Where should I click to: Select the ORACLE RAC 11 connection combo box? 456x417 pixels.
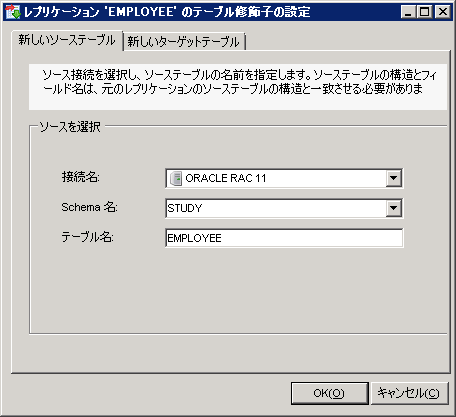pos(284,178)
